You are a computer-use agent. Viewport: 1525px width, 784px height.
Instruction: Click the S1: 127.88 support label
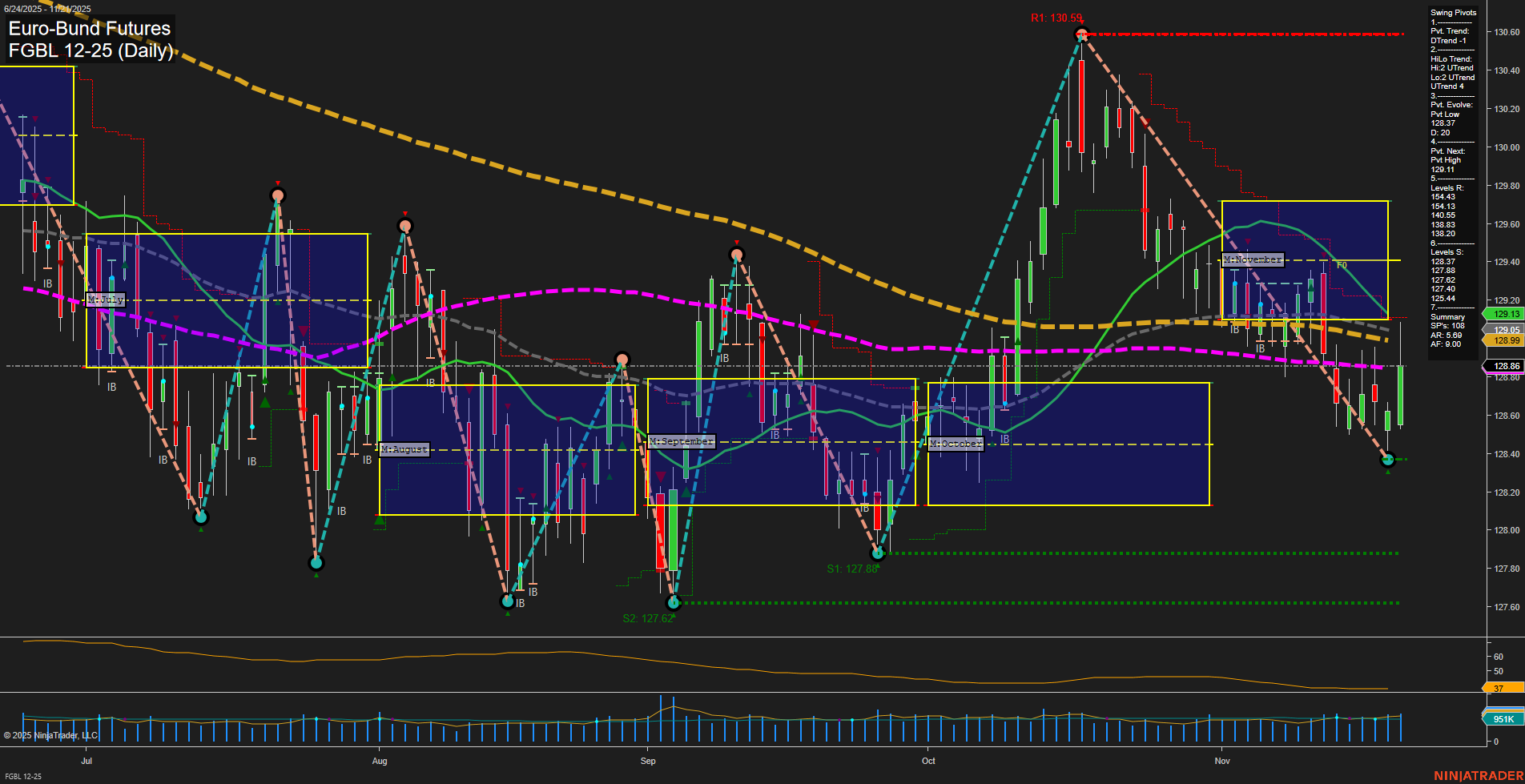(851, 569)
